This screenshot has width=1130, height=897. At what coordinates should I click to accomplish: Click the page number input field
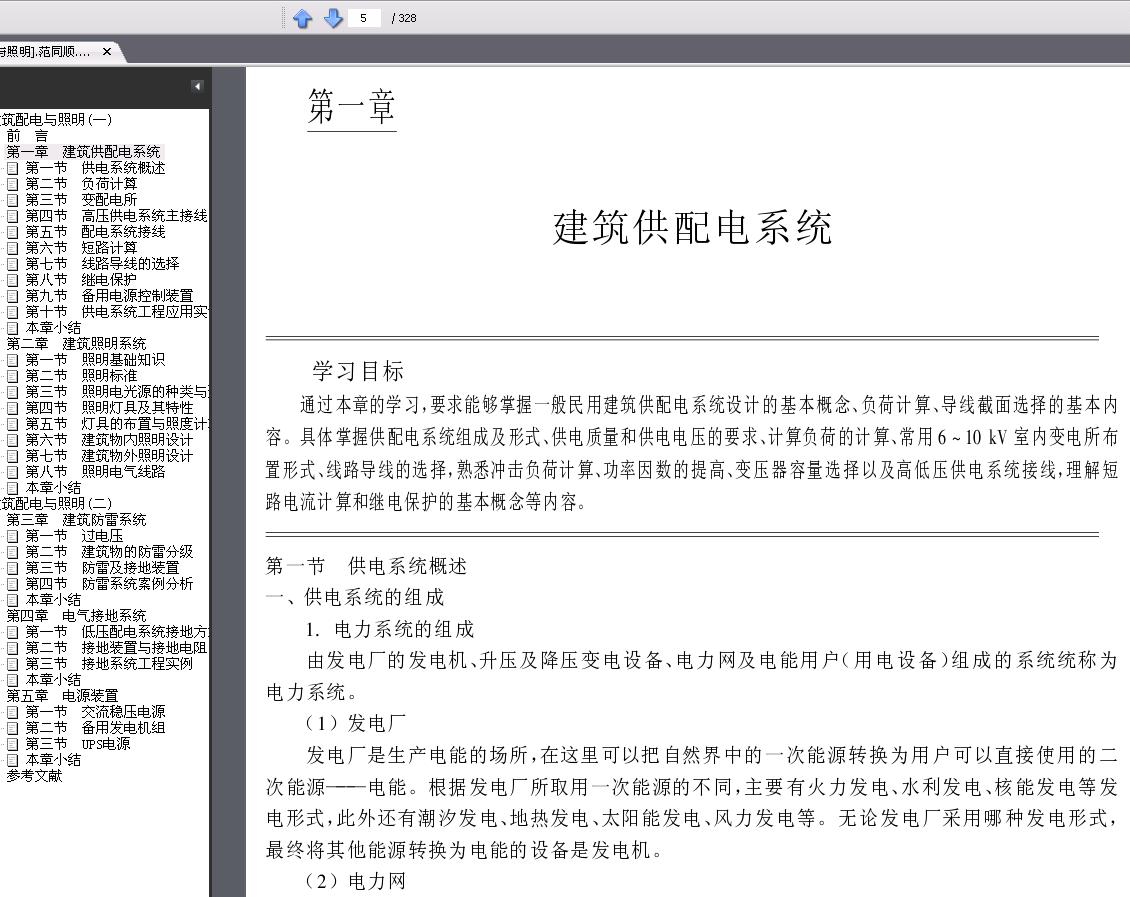pyautogui.click(x=364, y=18)
